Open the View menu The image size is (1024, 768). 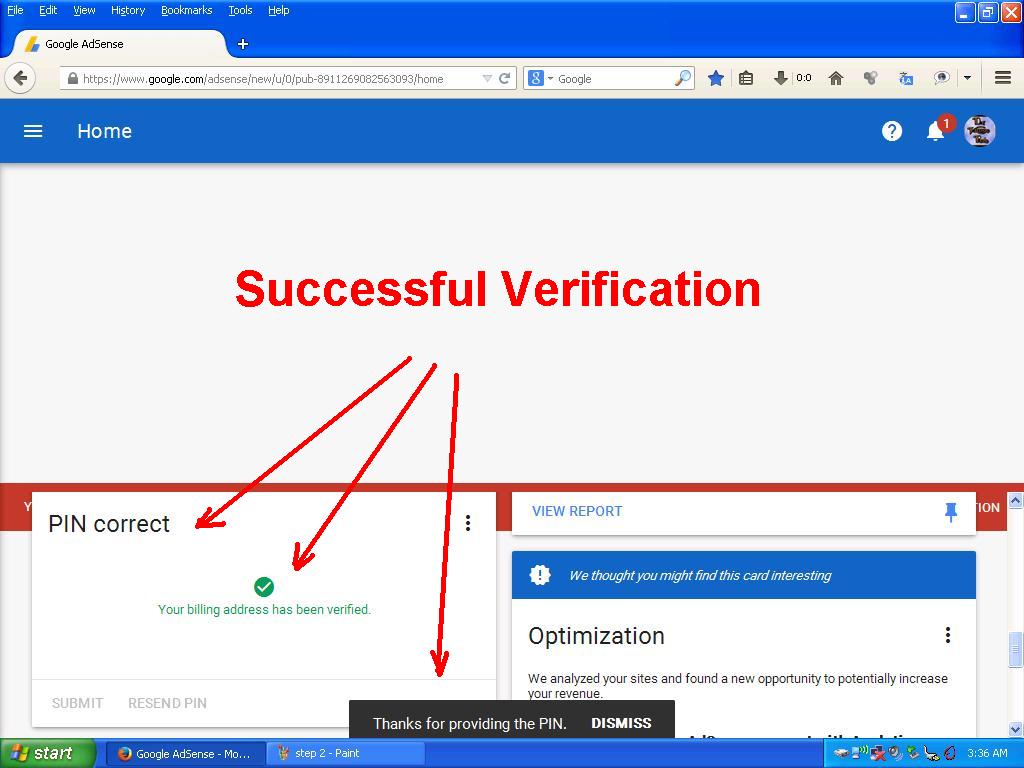[x=84, y=10]
